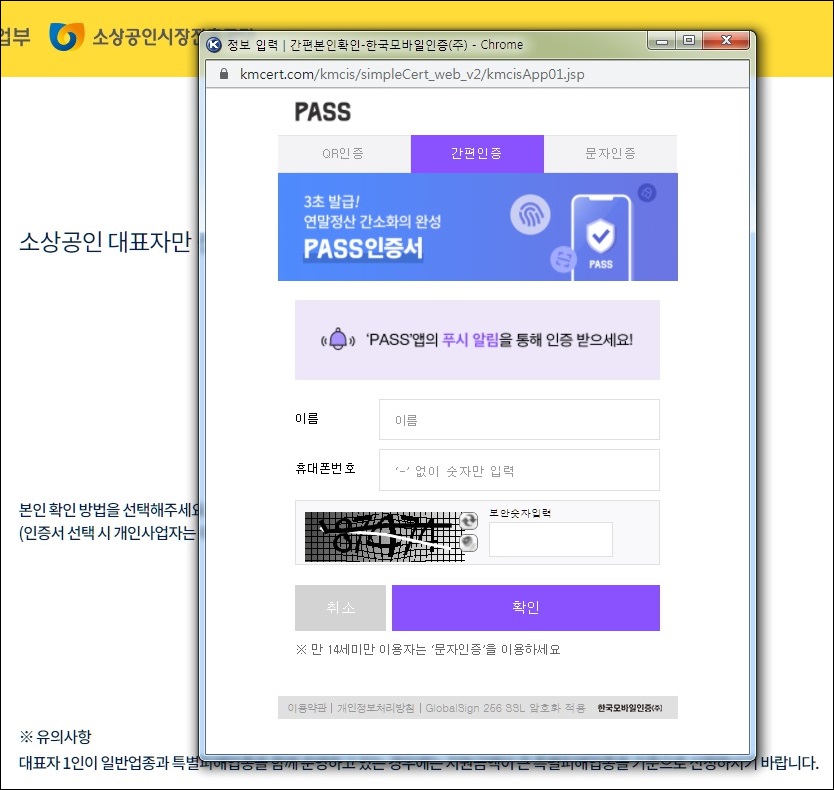Click the '※ 유의사항' text on background page
Viewport: 834px width, 790px height.
55,737
